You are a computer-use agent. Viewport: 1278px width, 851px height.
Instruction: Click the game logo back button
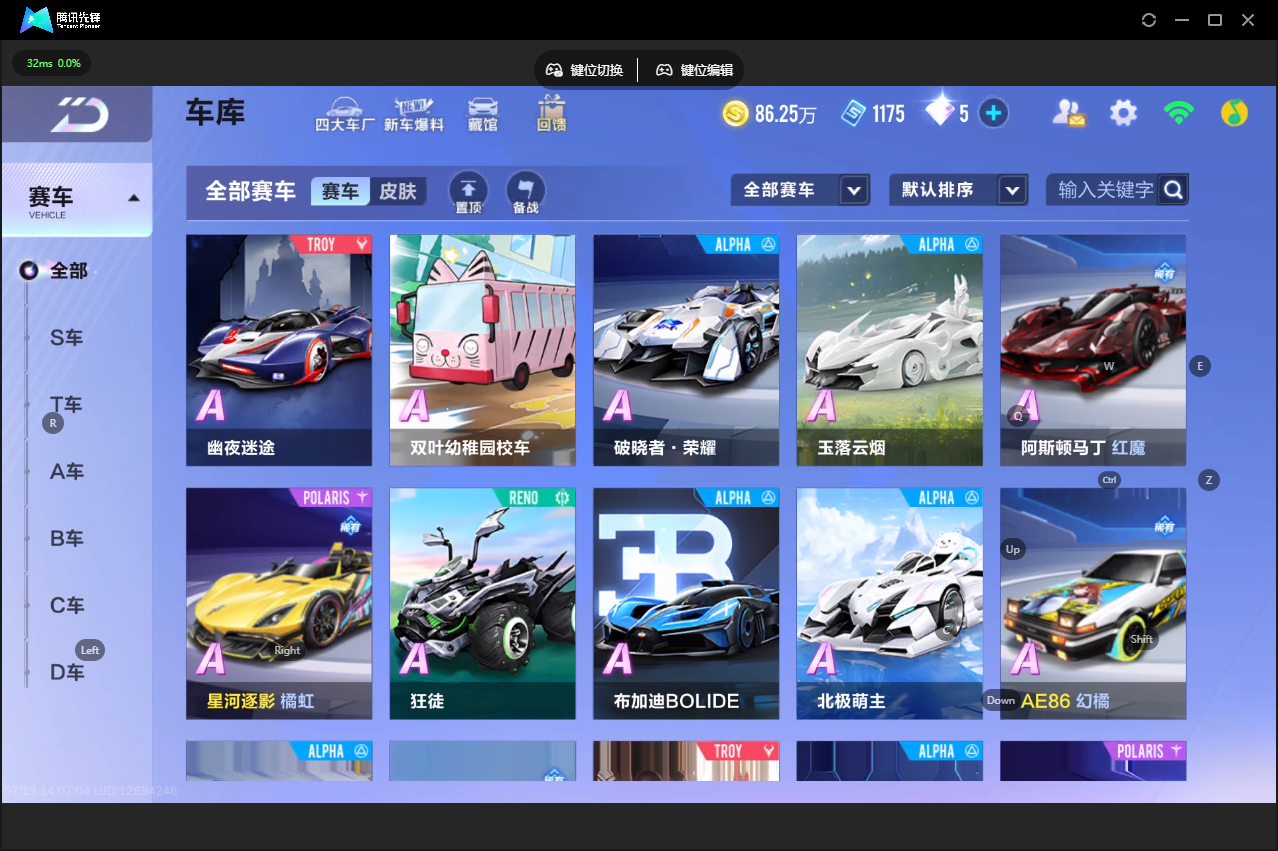[x=79, y=115]
